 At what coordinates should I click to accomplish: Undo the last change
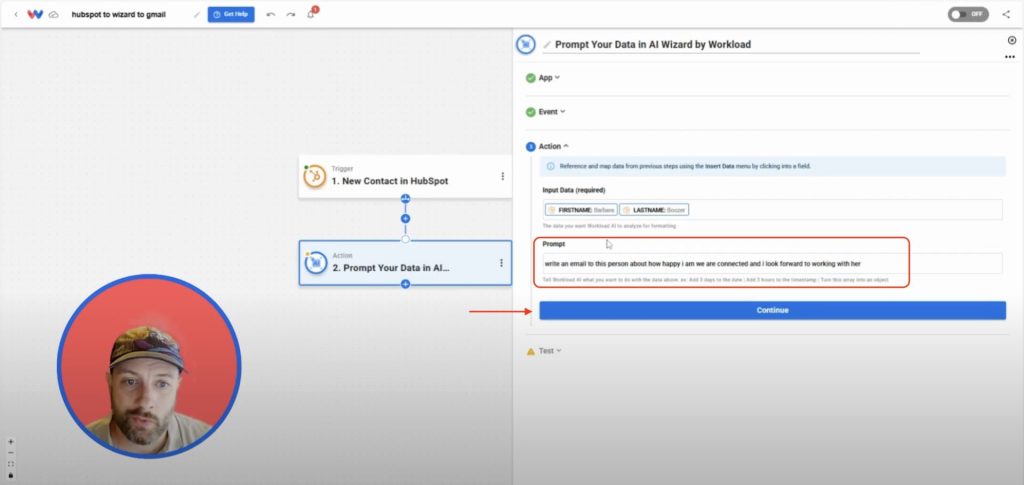[x=271, y=14]
